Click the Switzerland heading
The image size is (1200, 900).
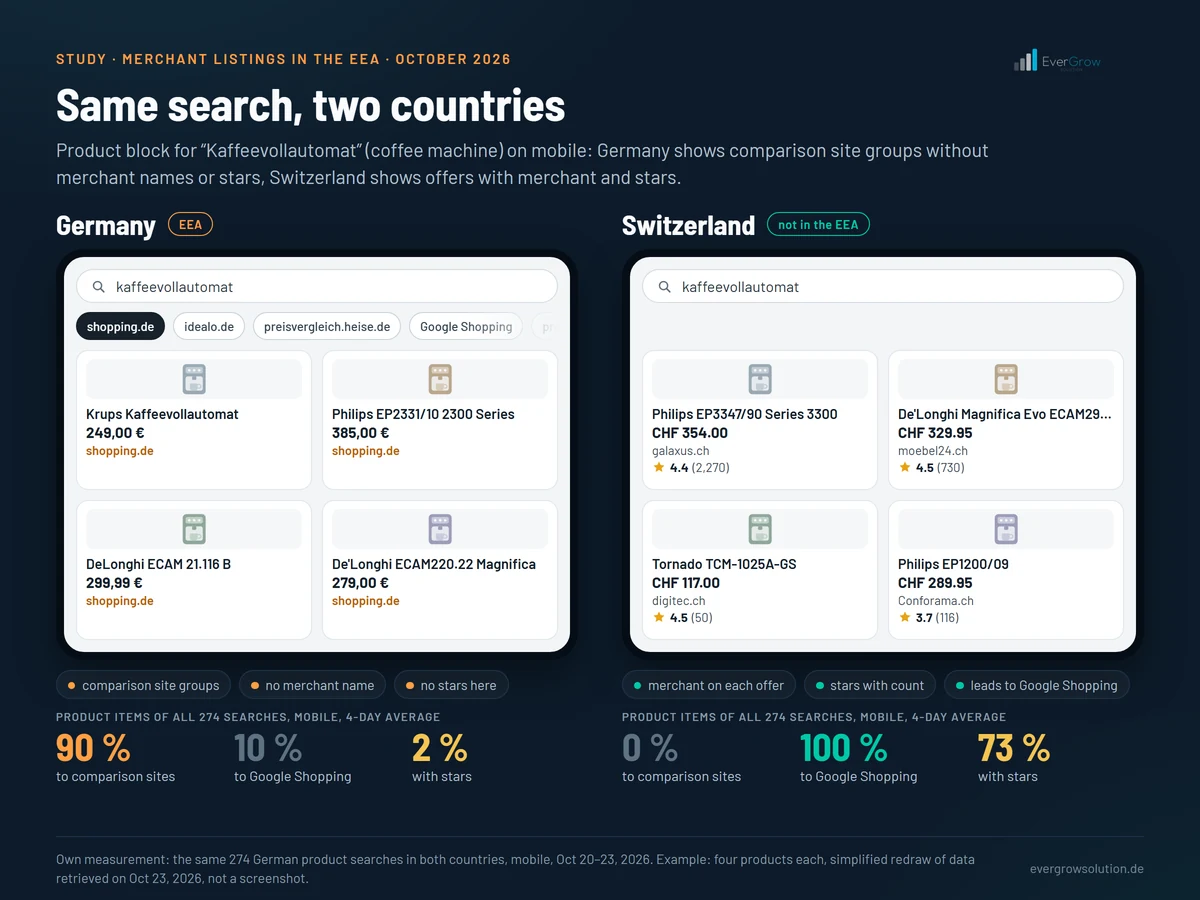[688, 225]
